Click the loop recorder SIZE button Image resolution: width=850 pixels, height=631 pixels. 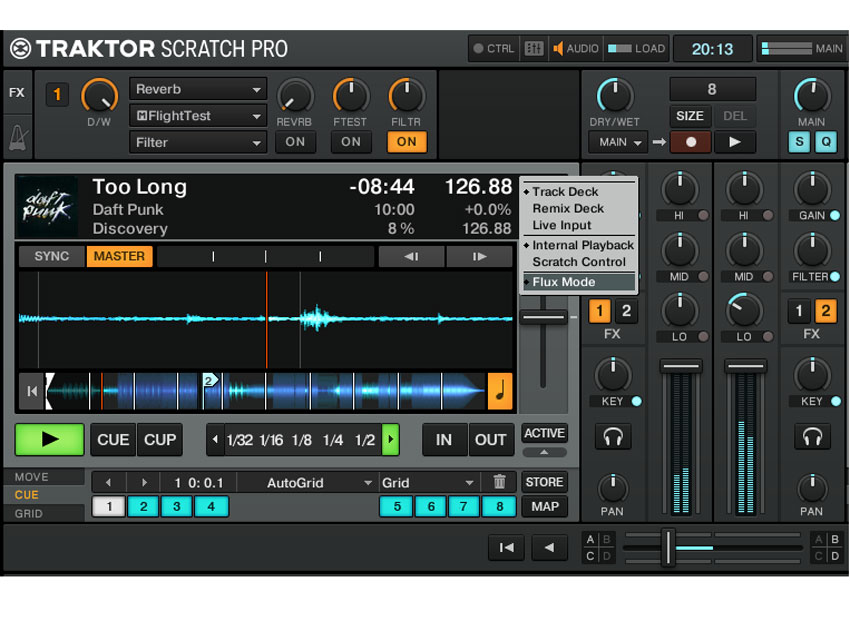pyautogui.click(x=690, y=116)
